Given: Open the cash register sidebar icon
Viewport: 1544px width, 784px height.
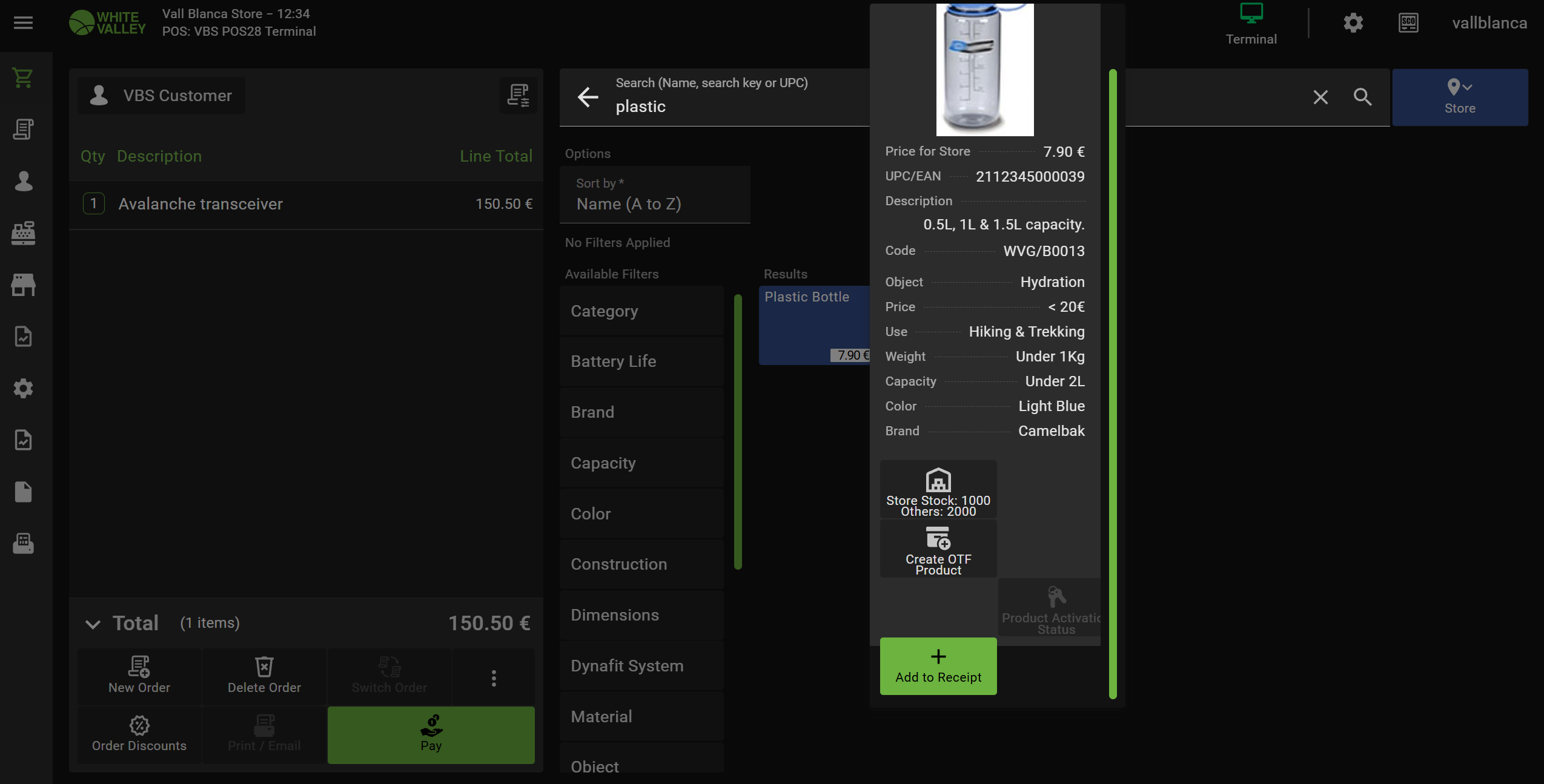Looking at the screenshot, I should coord(23,233).
